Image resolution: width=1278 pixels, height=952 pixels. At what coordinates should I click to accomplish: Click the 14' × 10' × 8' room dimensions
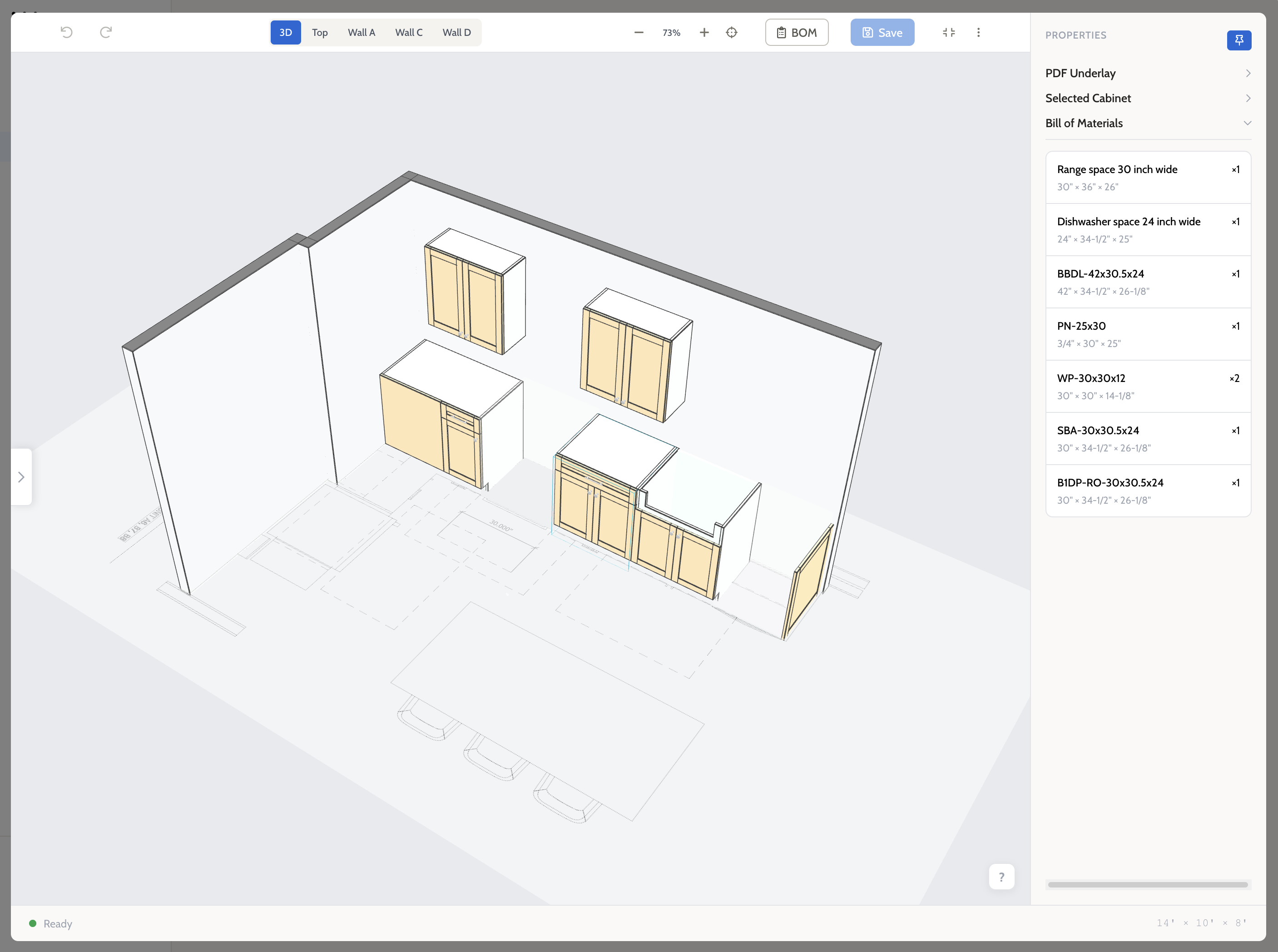pyautogui.click(x=1201, y=923)
